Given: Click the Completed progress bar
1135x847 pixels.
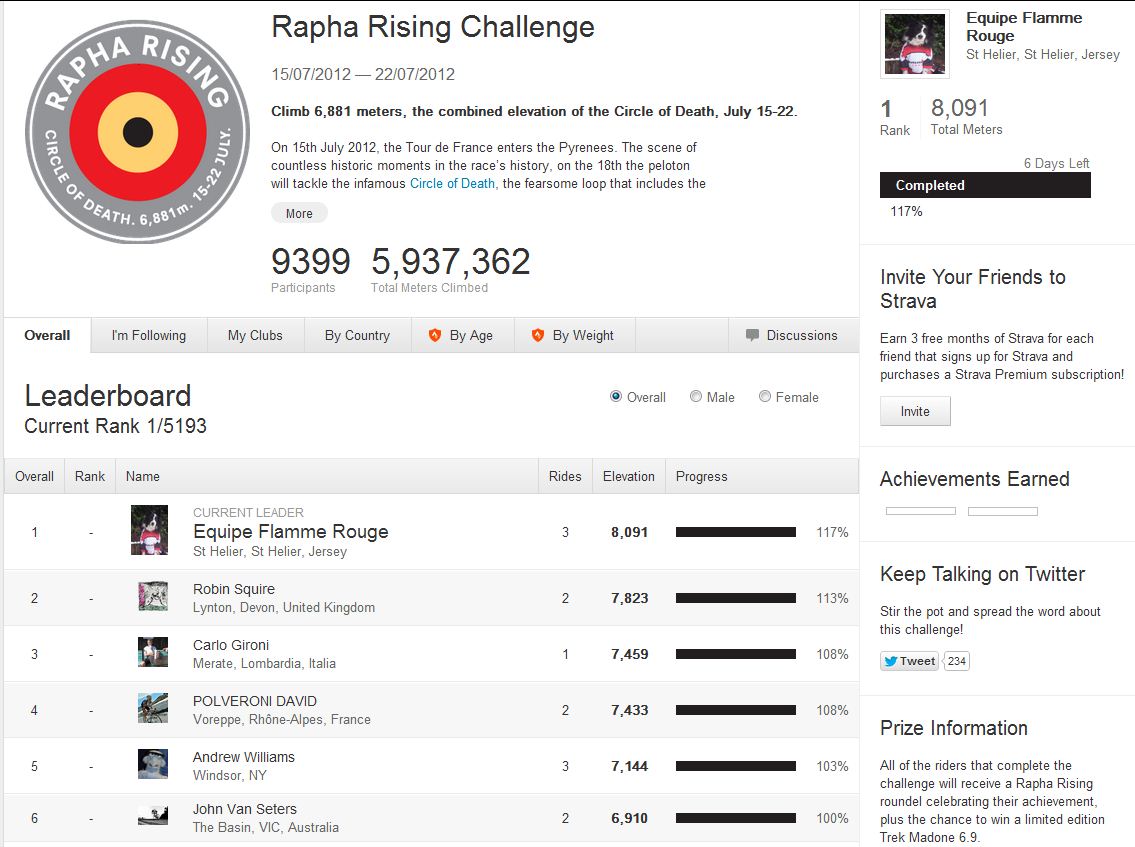Looking at the screenshot, I should point(985,185).
